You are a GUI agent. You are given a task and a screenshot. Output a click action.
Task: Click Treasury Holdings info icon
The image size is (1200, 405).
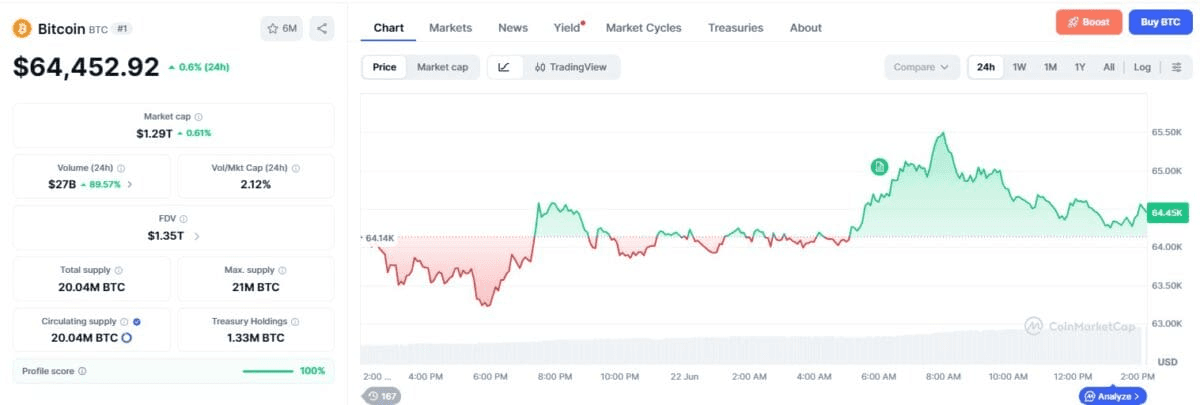296,322
